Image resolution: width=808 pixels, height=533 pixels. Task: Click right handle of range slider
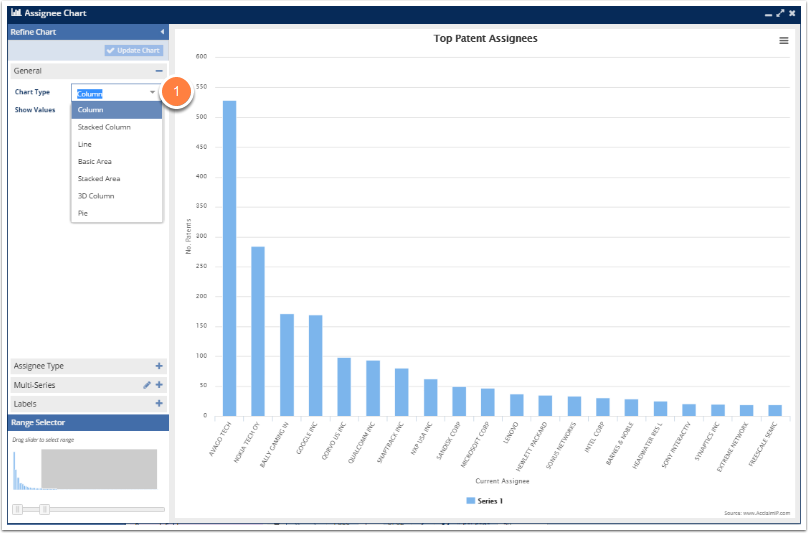point(45,509)
